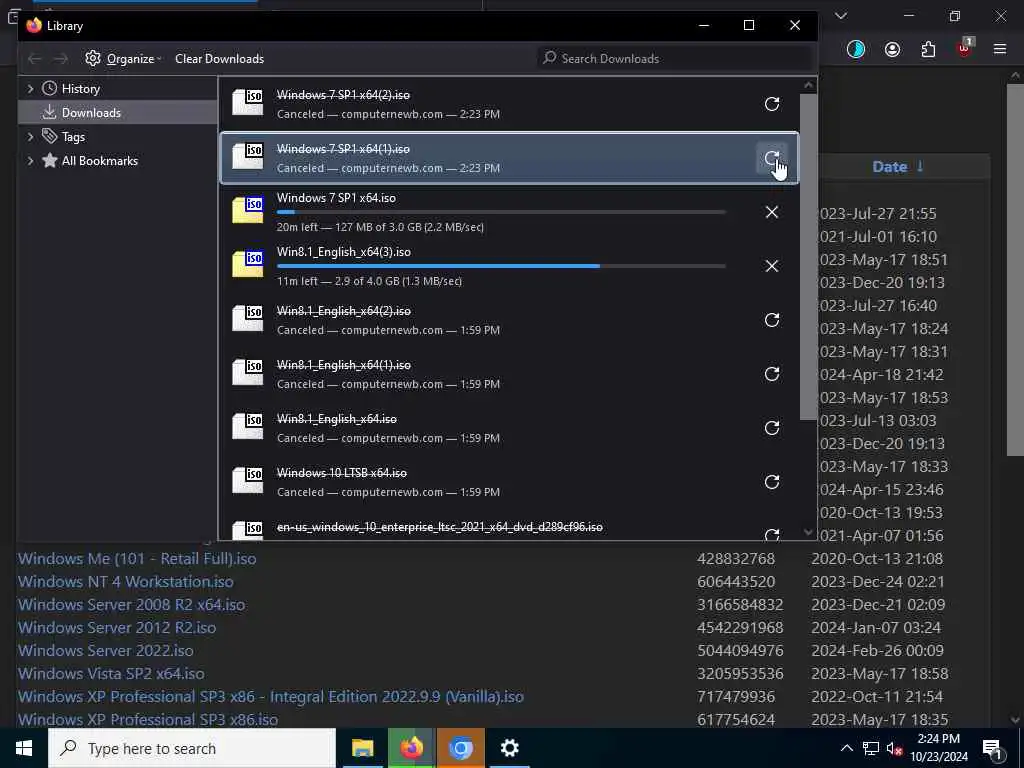Cancel the Windows 7 SP1 x64.iso download
Viewport: 1024px width, 768px height.
coord(772,212)
